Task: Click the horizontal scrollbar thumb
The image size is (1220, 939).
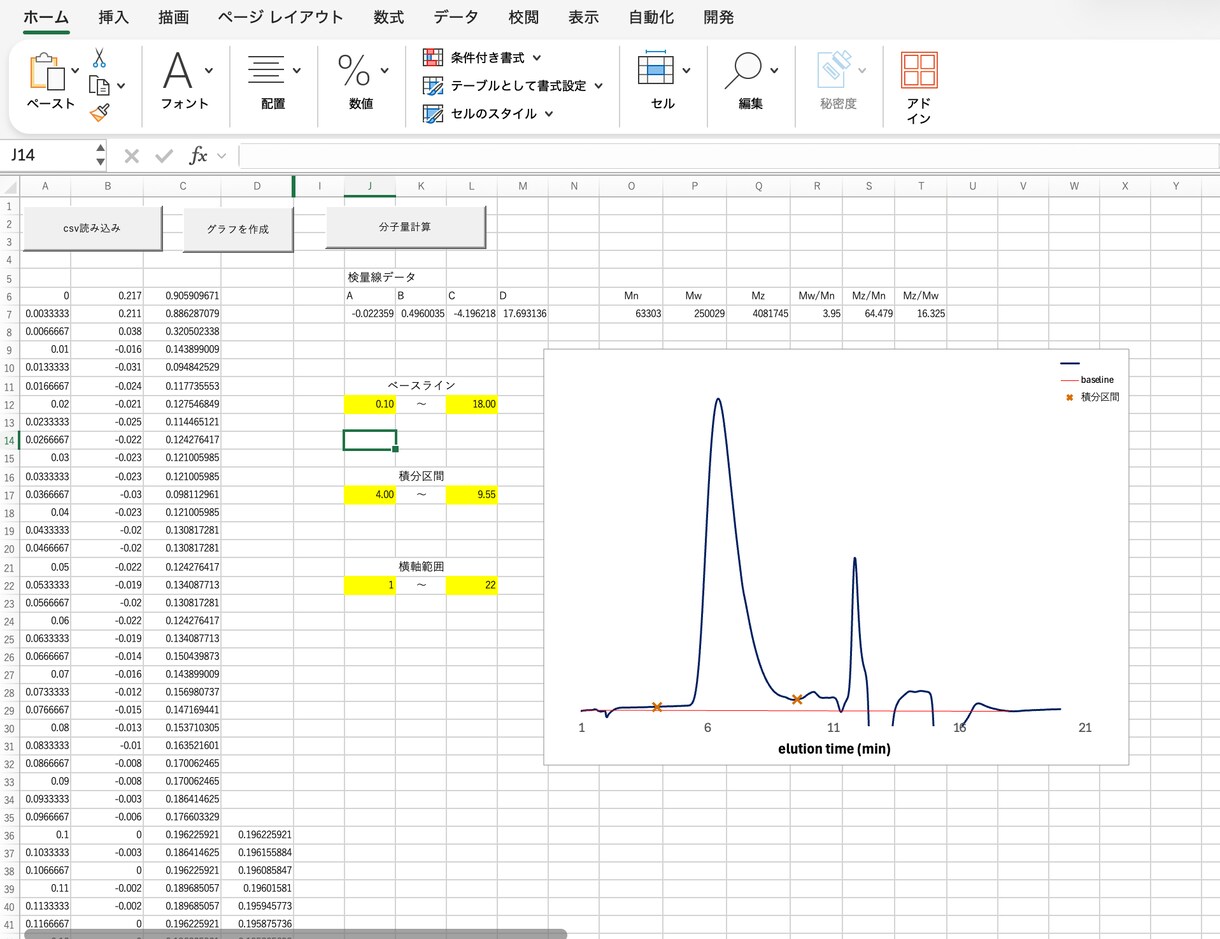Action: click(x=295, y=934)
